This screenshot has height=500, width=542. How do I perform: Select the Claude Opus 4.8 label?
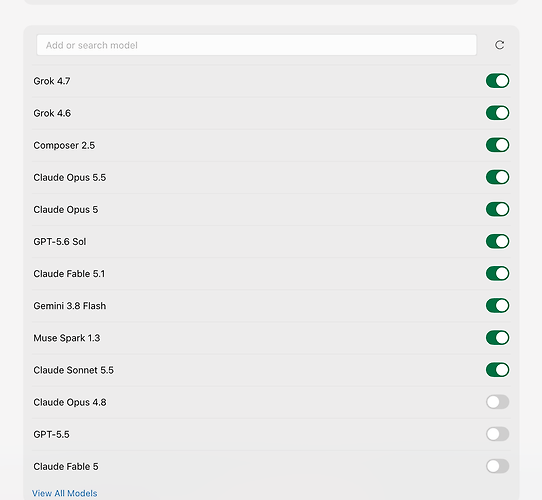tap(70, 402)
